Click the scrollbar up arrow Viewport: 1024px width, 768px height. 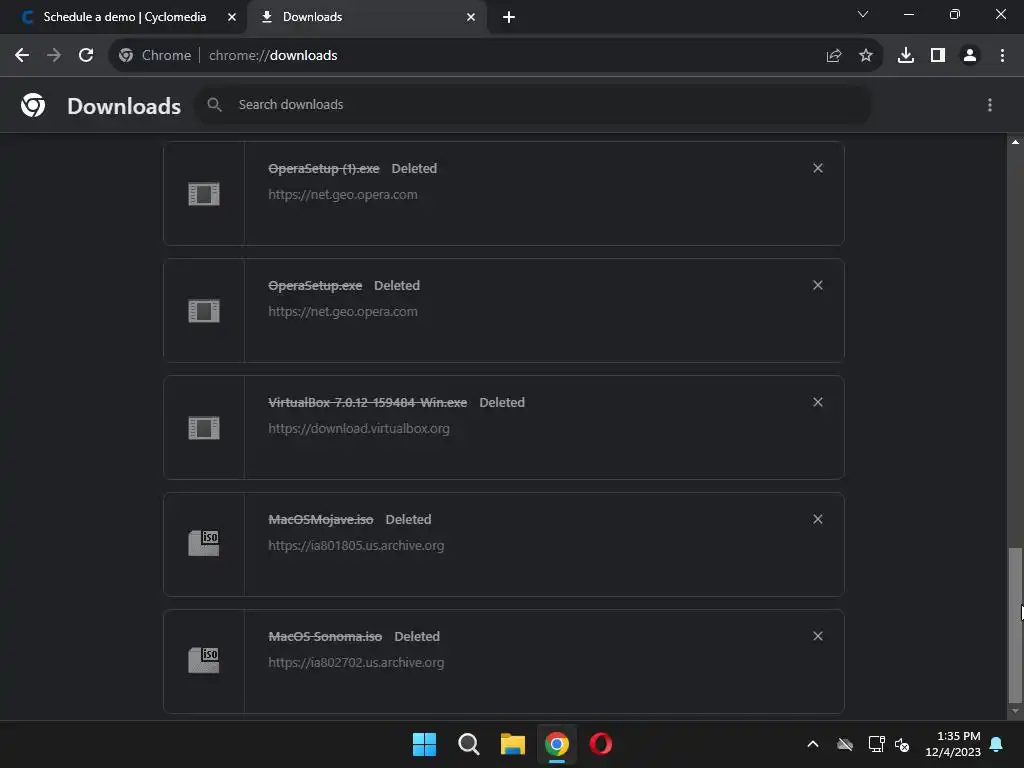click(x=1015, y=142)
